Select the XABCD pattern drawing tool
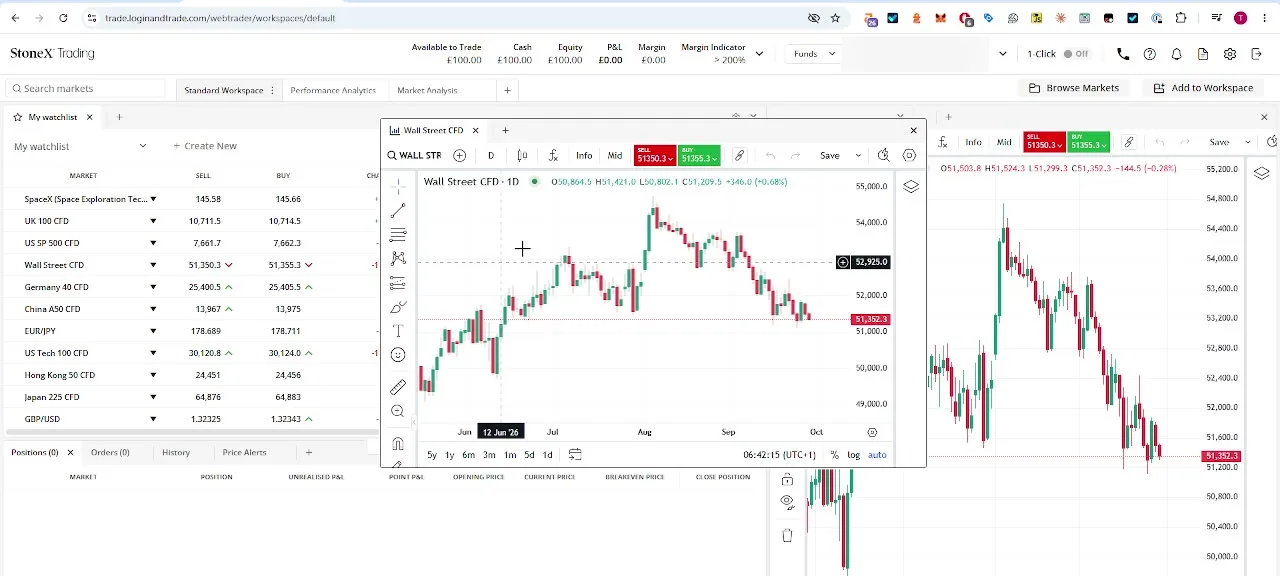 (x=398, y=259)
